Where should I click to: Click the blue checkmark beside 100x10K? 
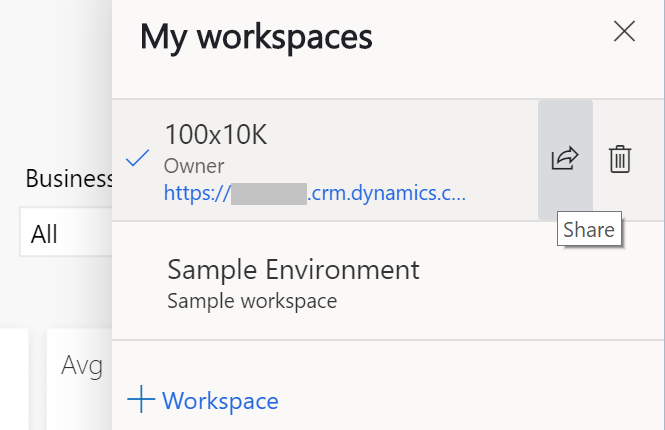tap(139, 159)
